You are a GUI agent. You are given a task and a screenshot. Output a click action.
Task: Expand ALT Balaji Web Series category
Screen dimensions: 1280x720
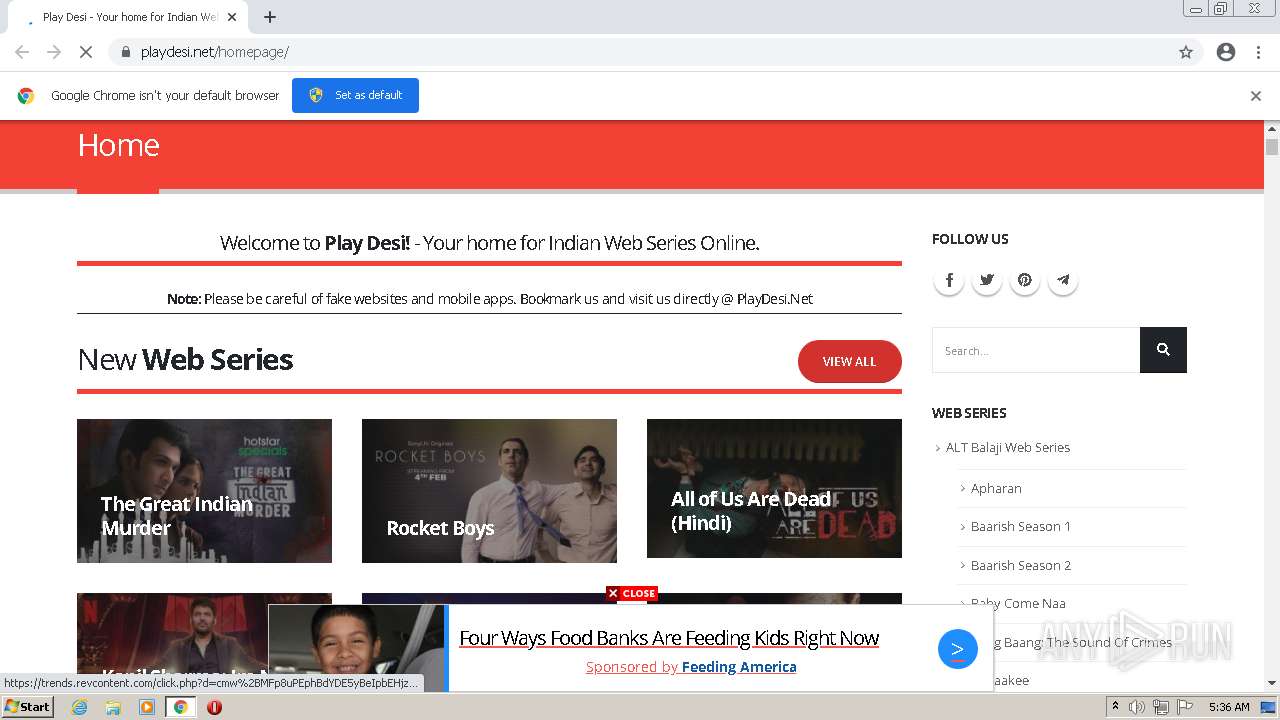click(1008, 447)
